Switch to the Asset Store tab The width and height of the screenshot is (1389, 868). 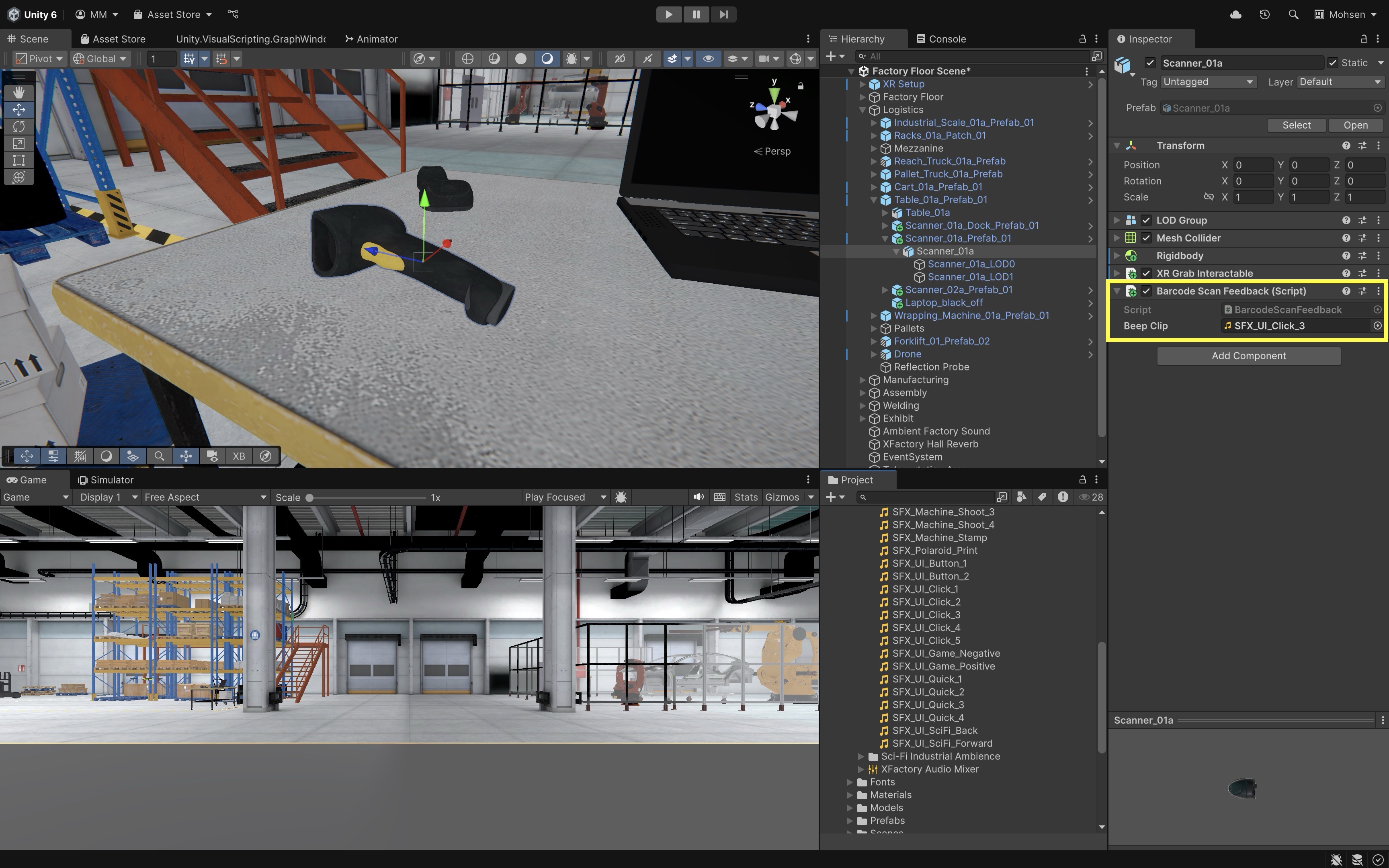point(113,39)
